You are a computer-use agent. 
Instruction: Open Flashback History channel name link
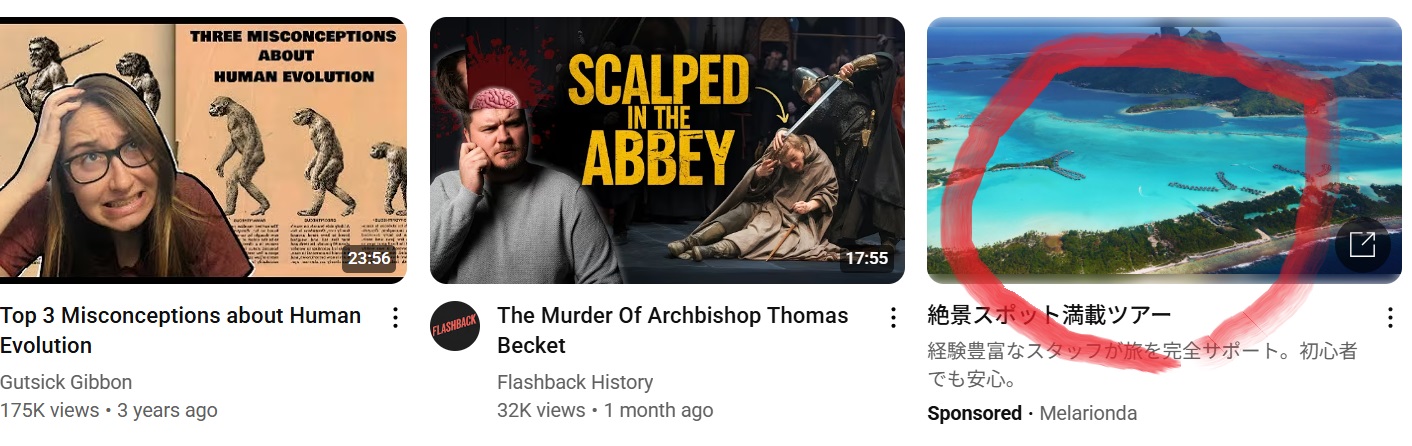tap(575, 382)
